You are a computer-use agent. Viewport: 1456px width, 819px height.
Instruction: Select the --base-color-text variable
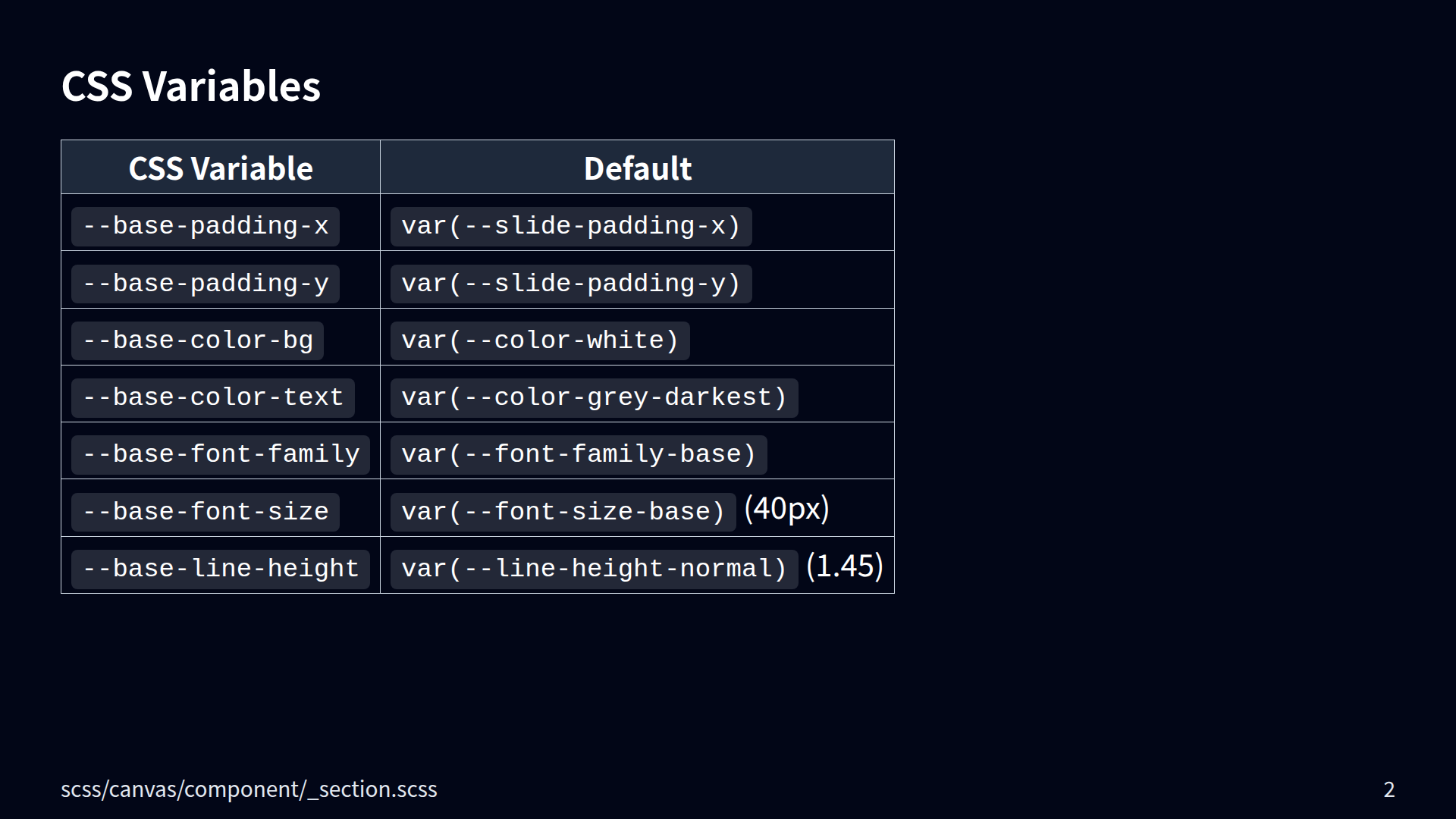[x=212, y=397]
